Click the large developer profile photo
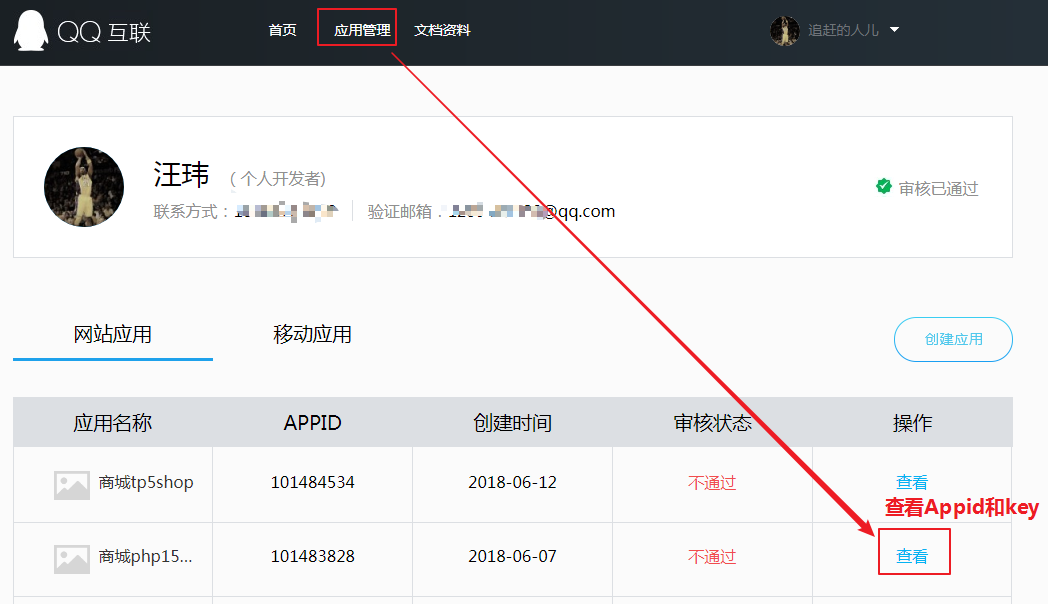Screen dimensions: 1048x604 coord(84,187)
